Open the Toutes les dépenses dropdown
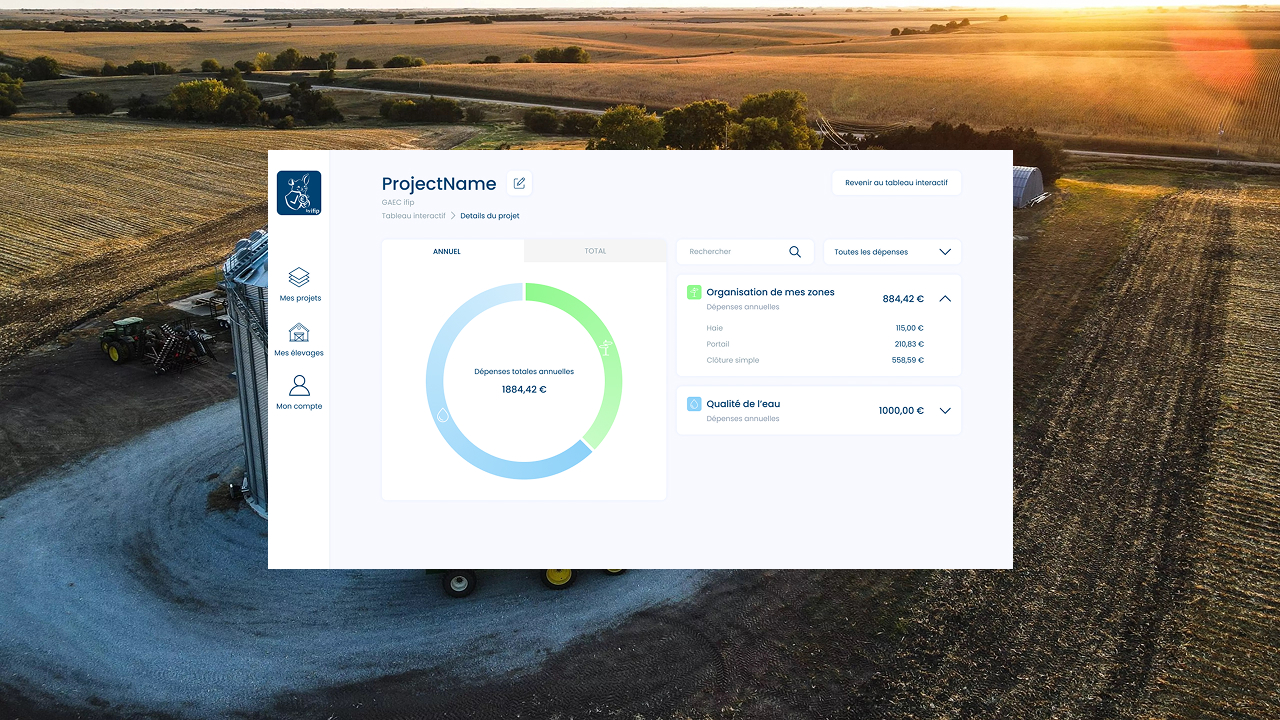1280x720 pixels. coord(892,252)
